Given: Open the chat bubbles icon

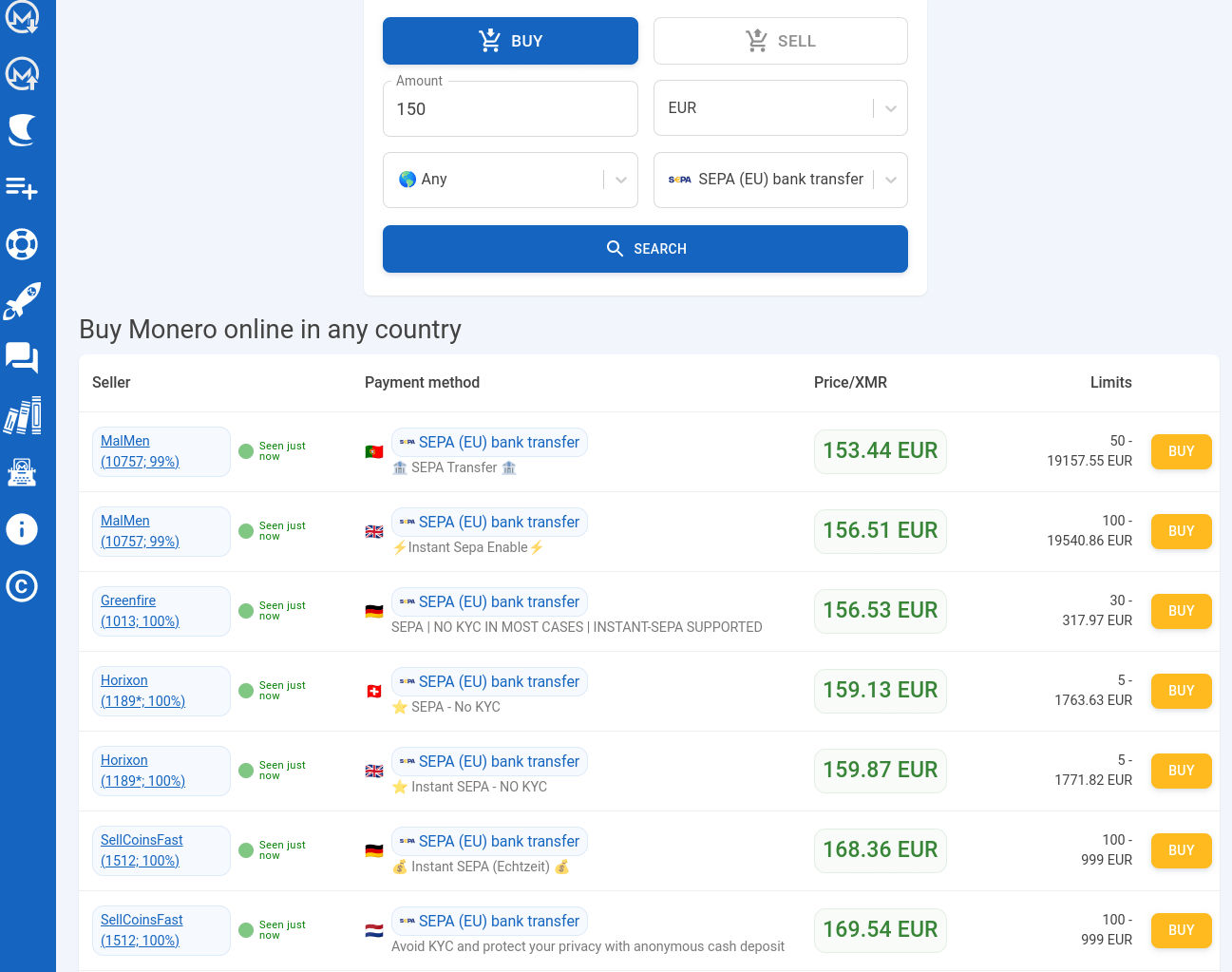Looking at the screenshot, I should click(x=22, y=358).
